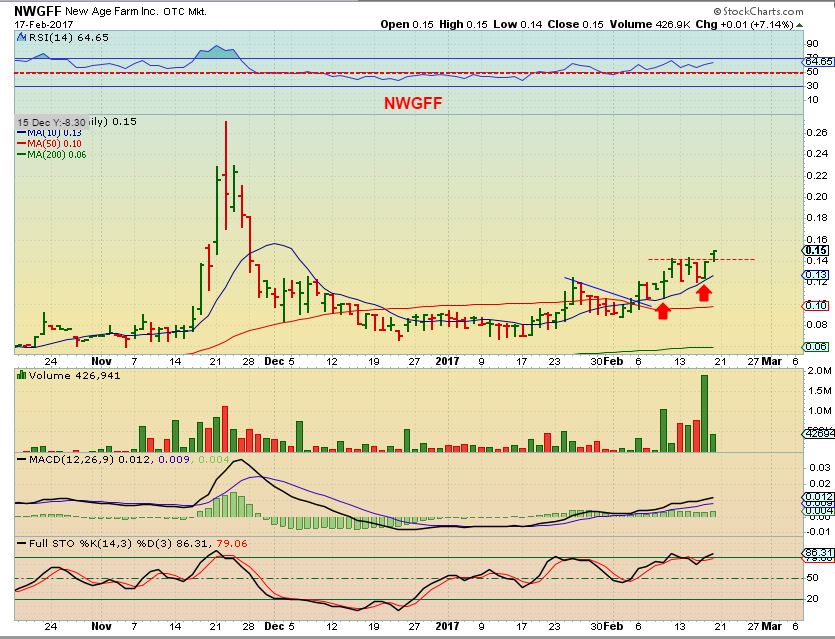The image size is (835, 639).
Task: Click the 0.06 MA(200) price tag
Action: tap(816, 347)
